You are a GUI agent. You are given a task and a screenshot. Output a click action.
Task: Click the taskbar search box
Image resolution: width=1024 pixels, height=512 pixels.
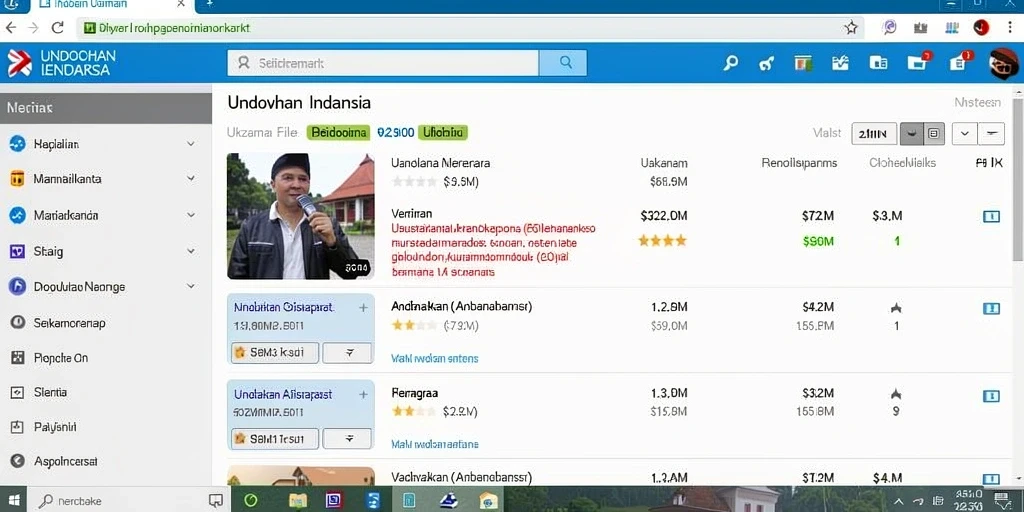coord(130,500)
